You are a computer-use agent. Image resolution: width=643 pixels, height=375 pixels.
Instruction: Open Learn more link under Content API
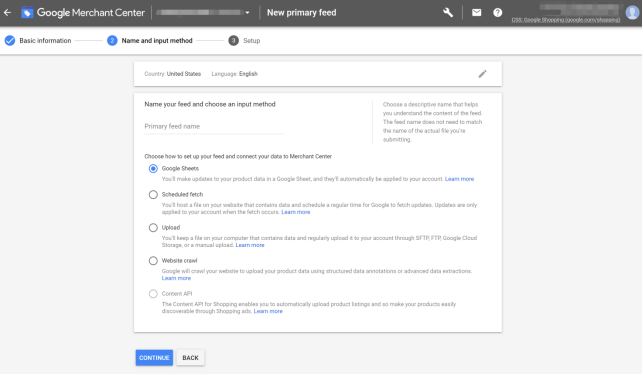[x=268, y=311]
